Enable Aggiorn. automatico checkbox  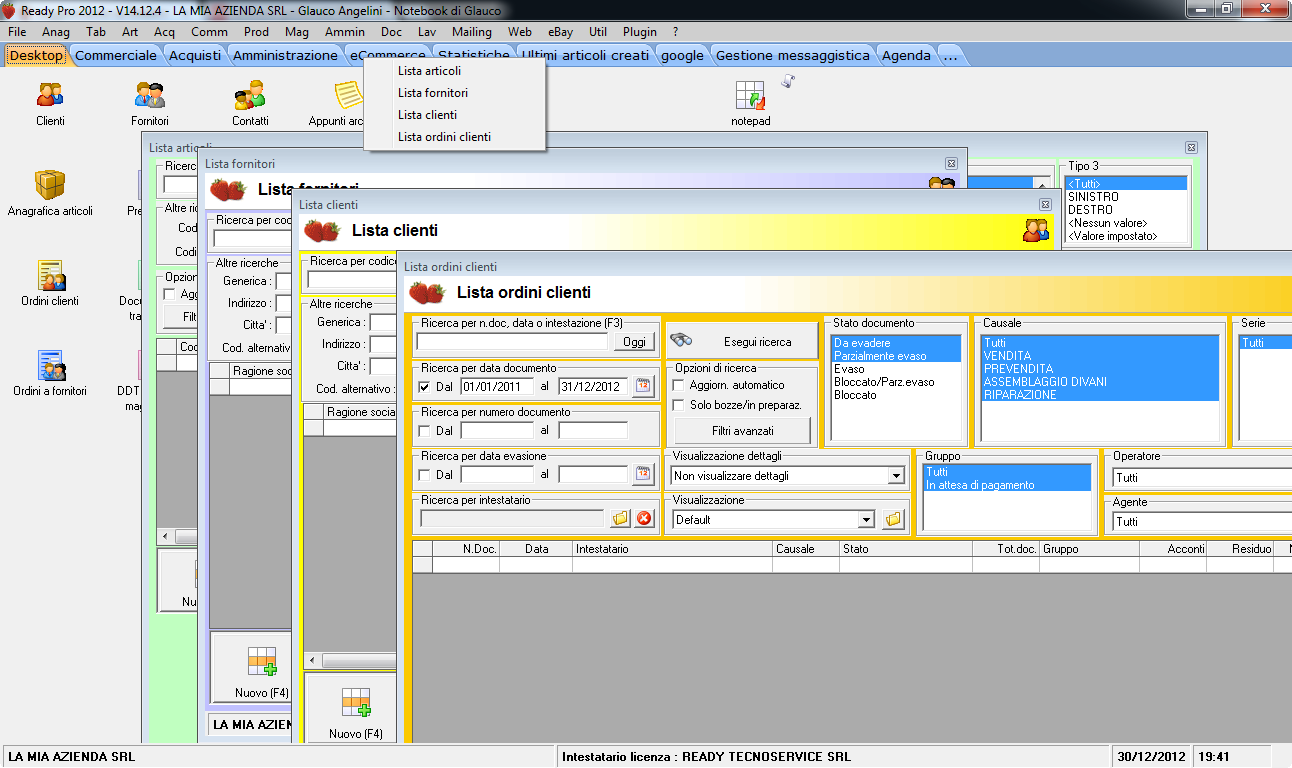coord(680,386)
